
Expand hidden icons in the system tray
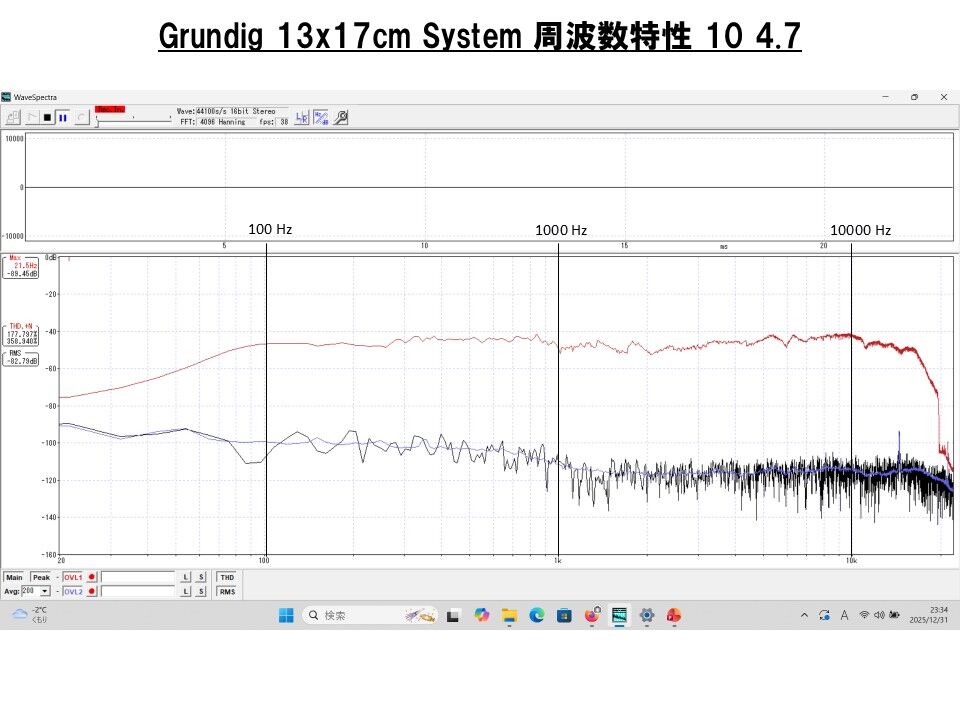(x=805, y=615)
